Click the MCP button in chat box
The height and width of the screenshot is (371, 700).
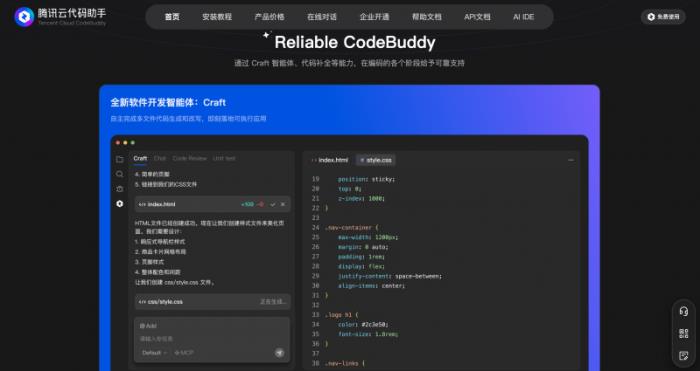pos(184,353)
